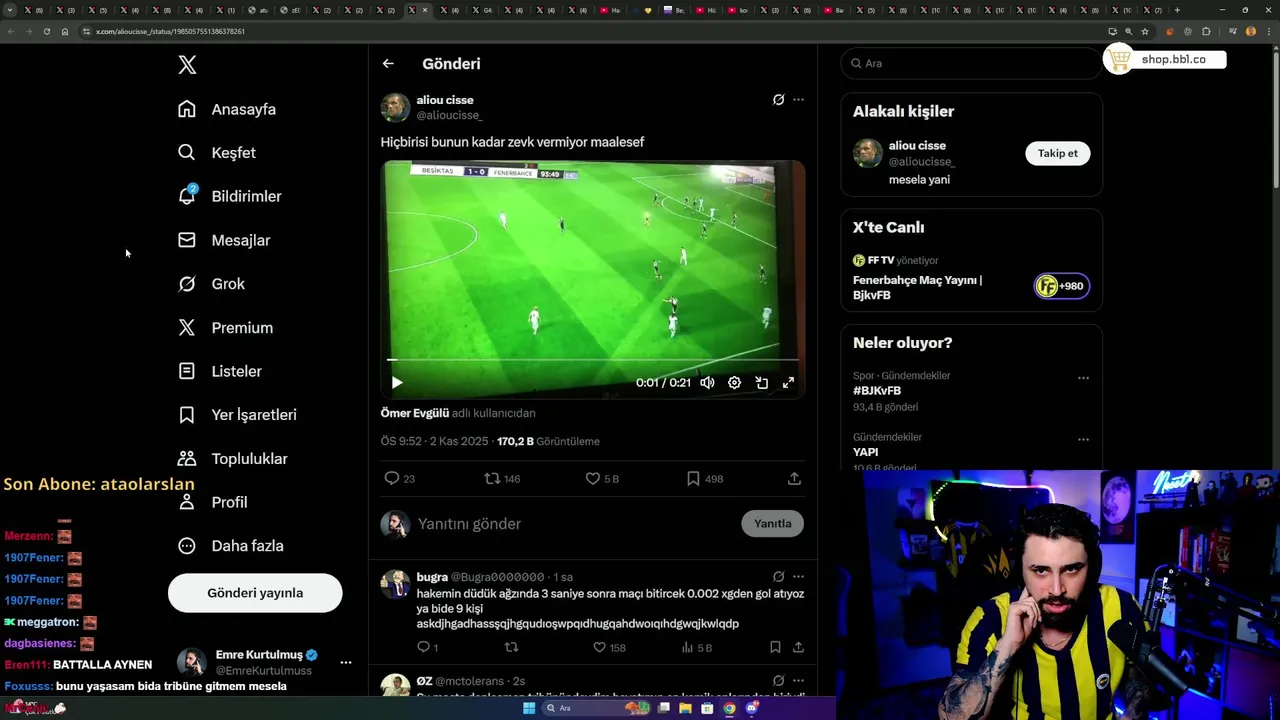Screen dimensions: 1280x720
Task: Open Fenerbahçe Maç Yayını live stream
Action: coord(917,288)
